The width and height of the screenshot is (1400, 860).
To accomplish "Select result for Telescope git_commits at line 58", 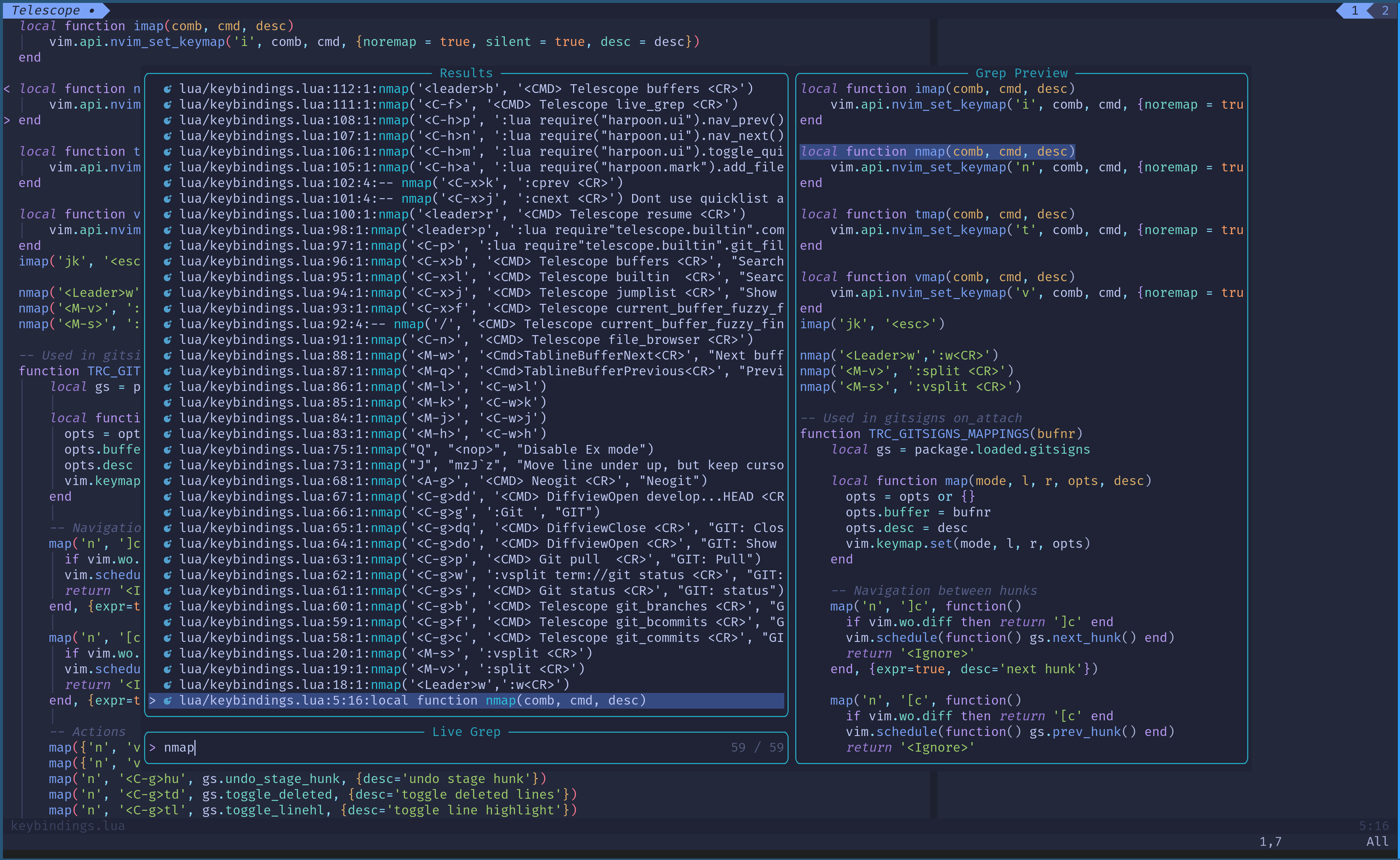I will point(467,638).
